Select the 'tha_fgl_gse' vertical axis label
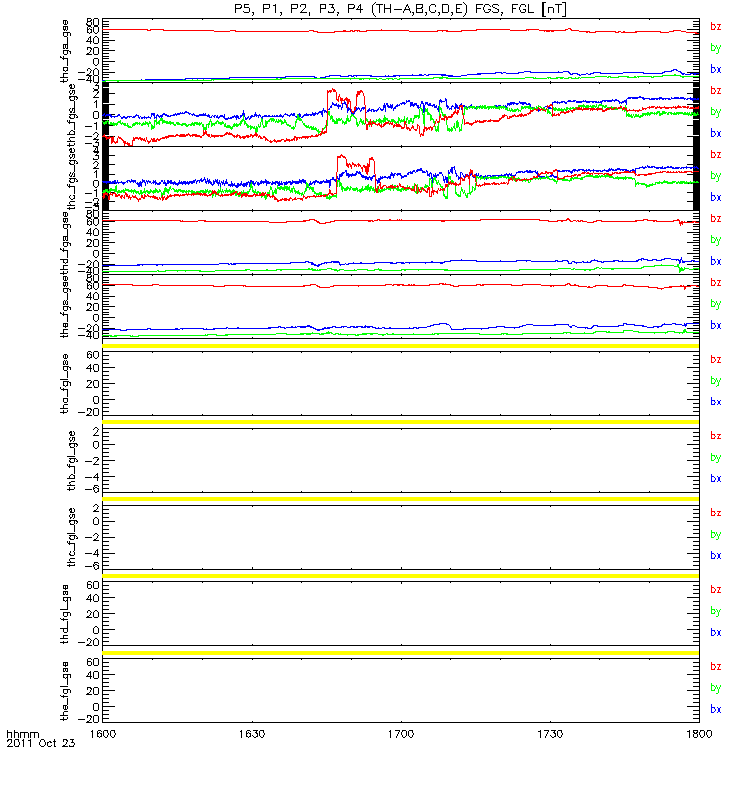Viewport: 750px width, 800px height. (65, 383)
